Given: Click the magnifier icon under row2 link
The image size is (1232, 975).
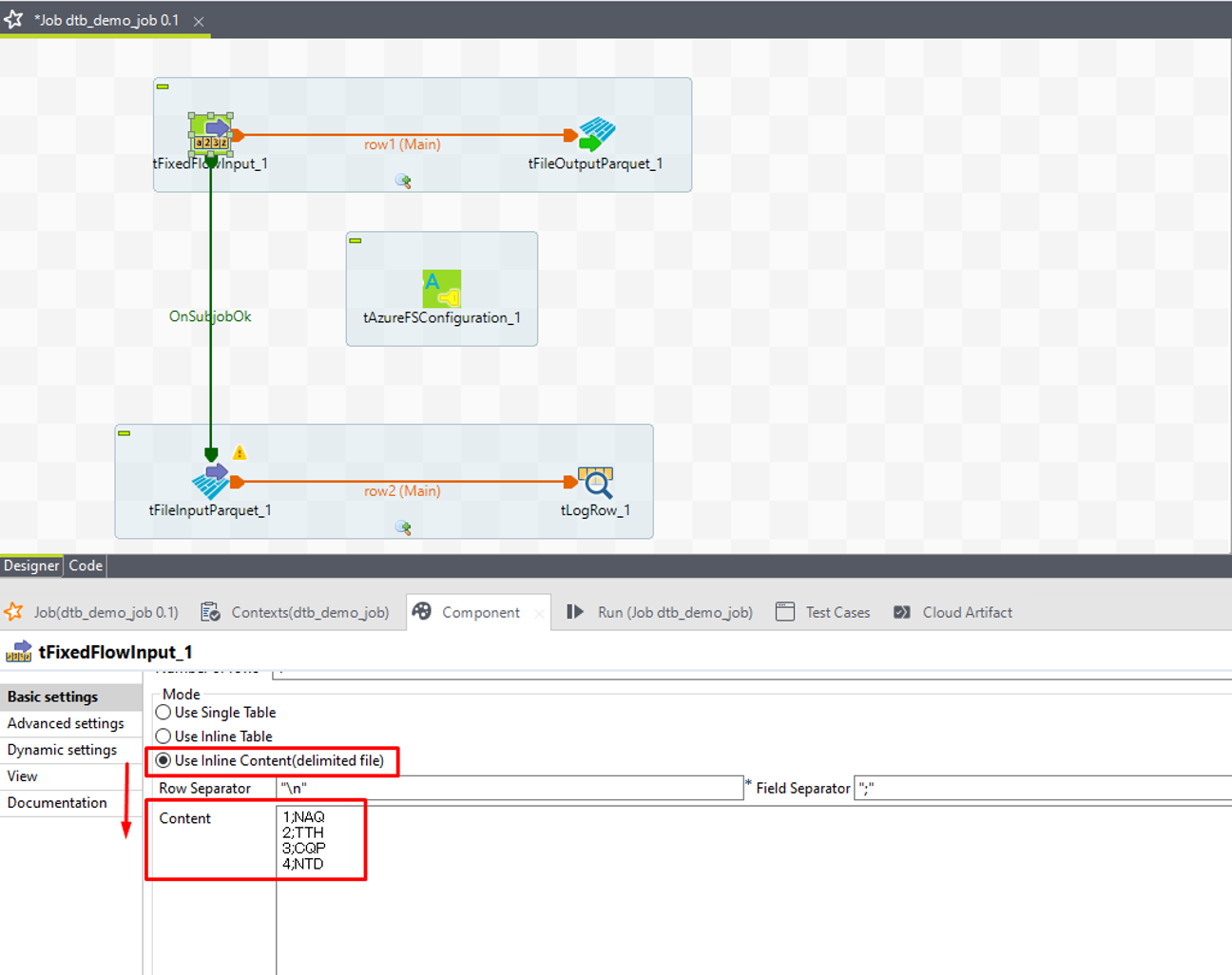Looking at the screenshot, I should [403, 527].
